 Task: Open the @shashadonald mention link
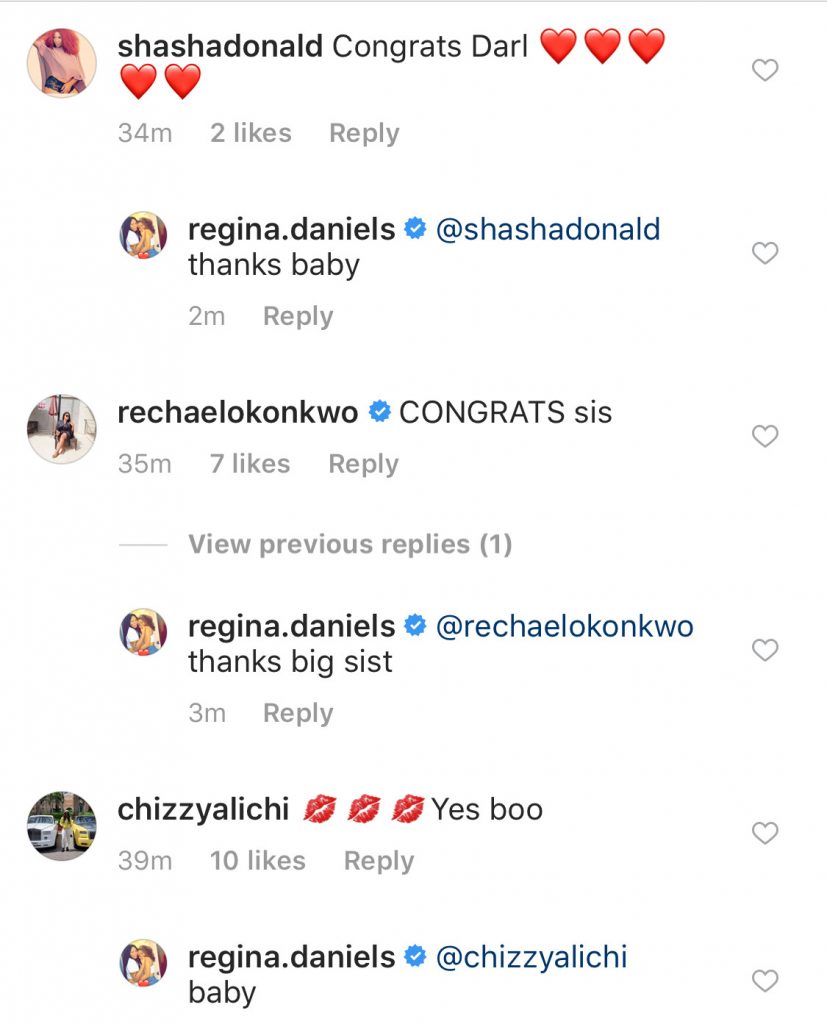click(548, 229)
